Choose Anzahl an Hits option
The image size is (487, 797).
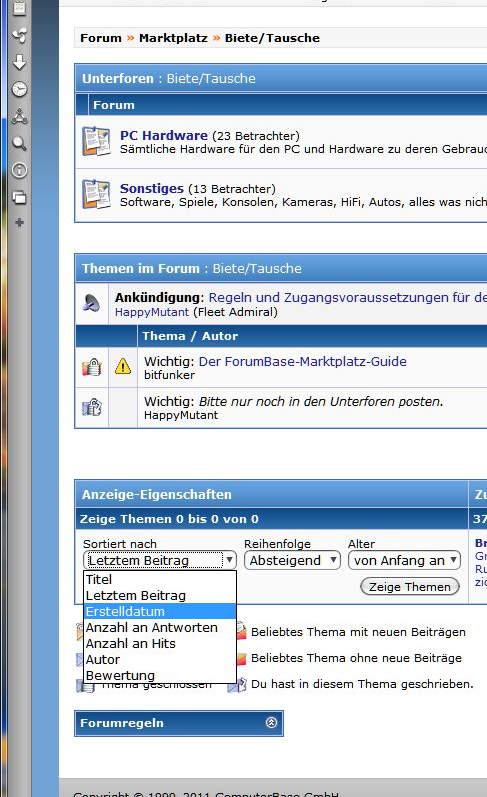(160, 643)
